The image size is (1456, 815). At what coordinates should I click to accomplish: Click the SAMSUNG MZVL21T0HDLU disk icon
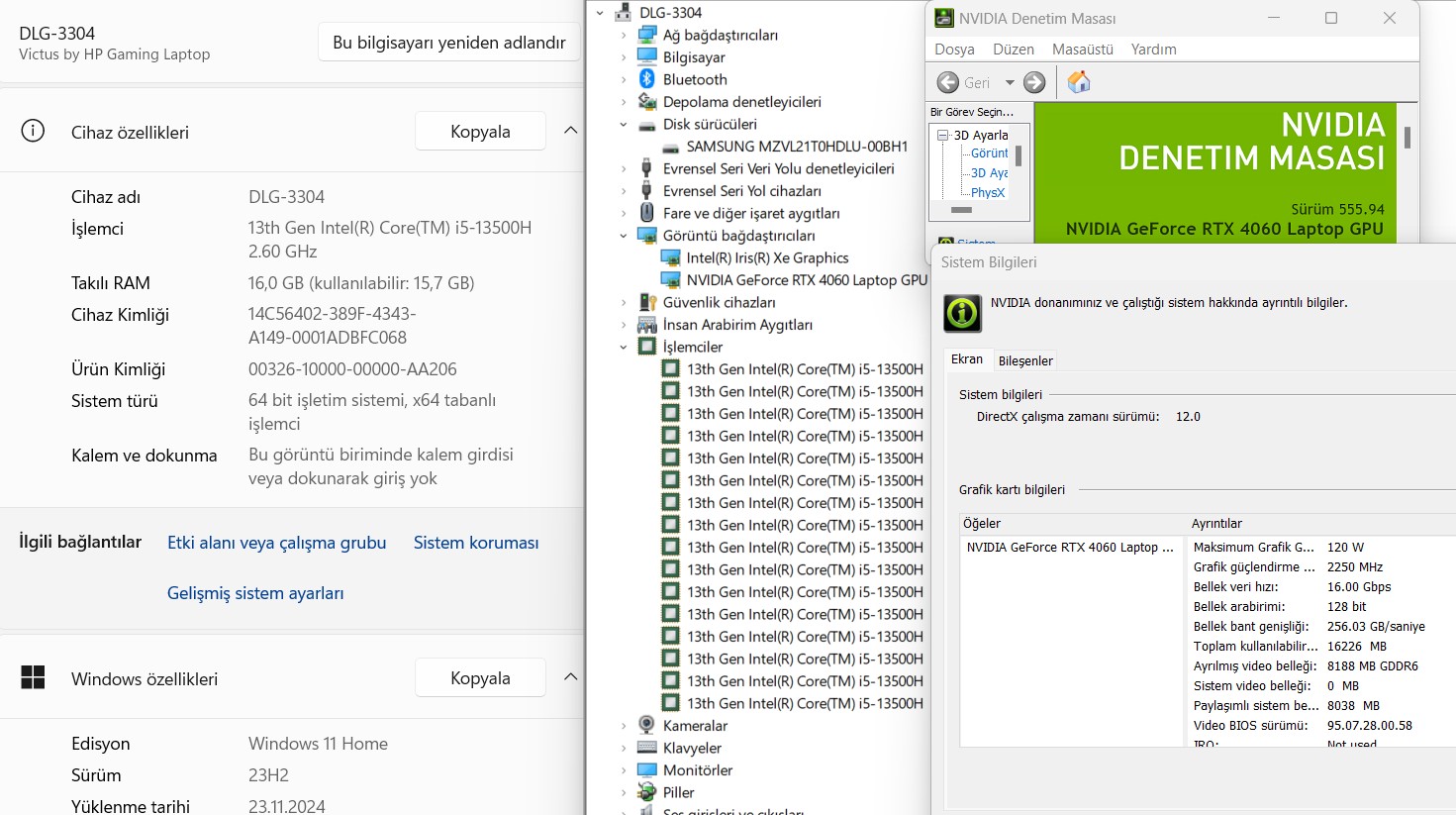click(x=670, y=147)
